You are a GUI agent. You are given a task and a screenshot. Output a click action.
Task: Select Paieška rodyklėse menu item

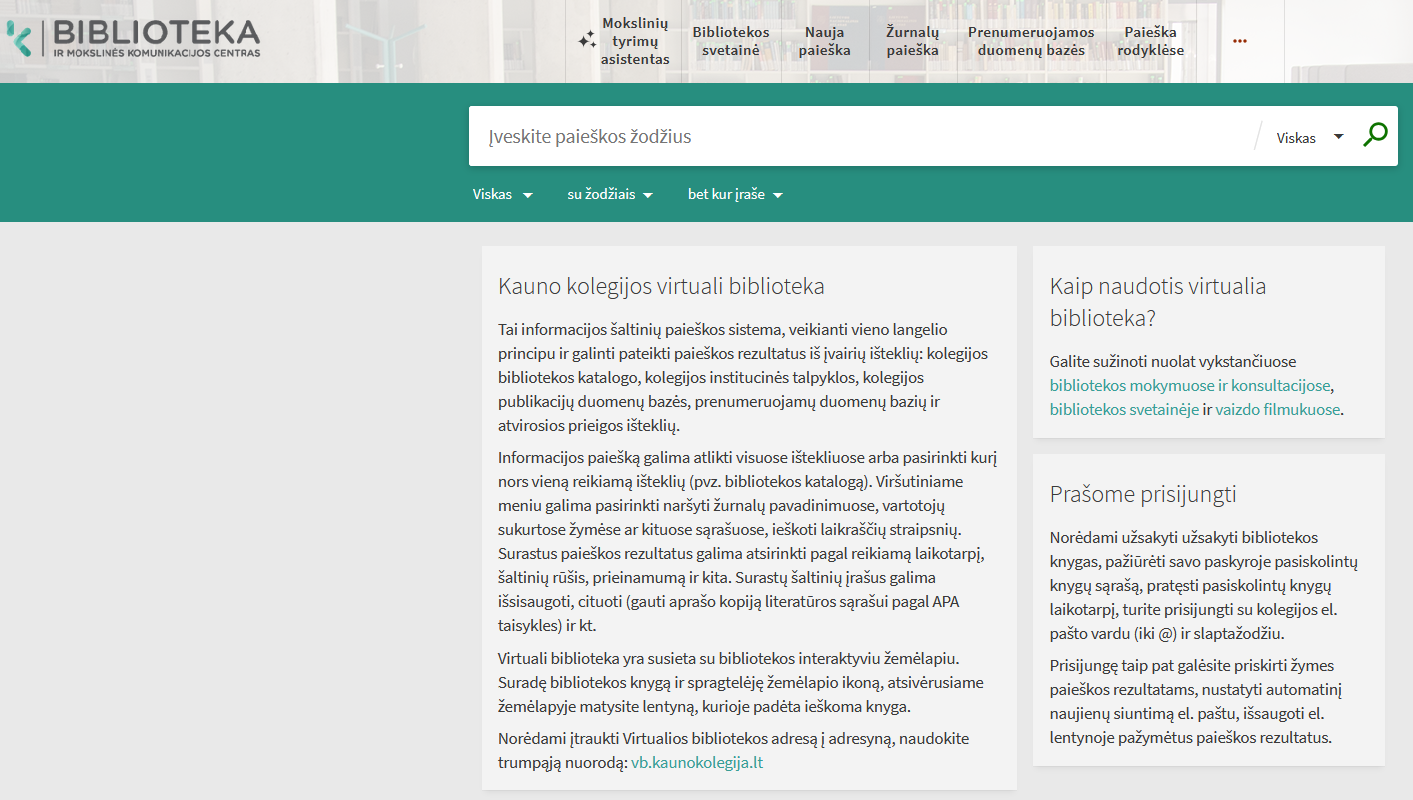pyautogui.click(x=1150, y=41)
